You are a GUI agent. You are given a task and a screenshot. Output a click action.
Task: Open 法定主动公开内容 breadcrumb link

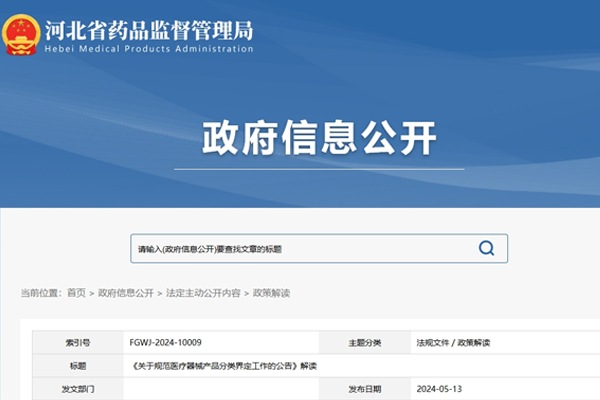click(x=203, y=293)
